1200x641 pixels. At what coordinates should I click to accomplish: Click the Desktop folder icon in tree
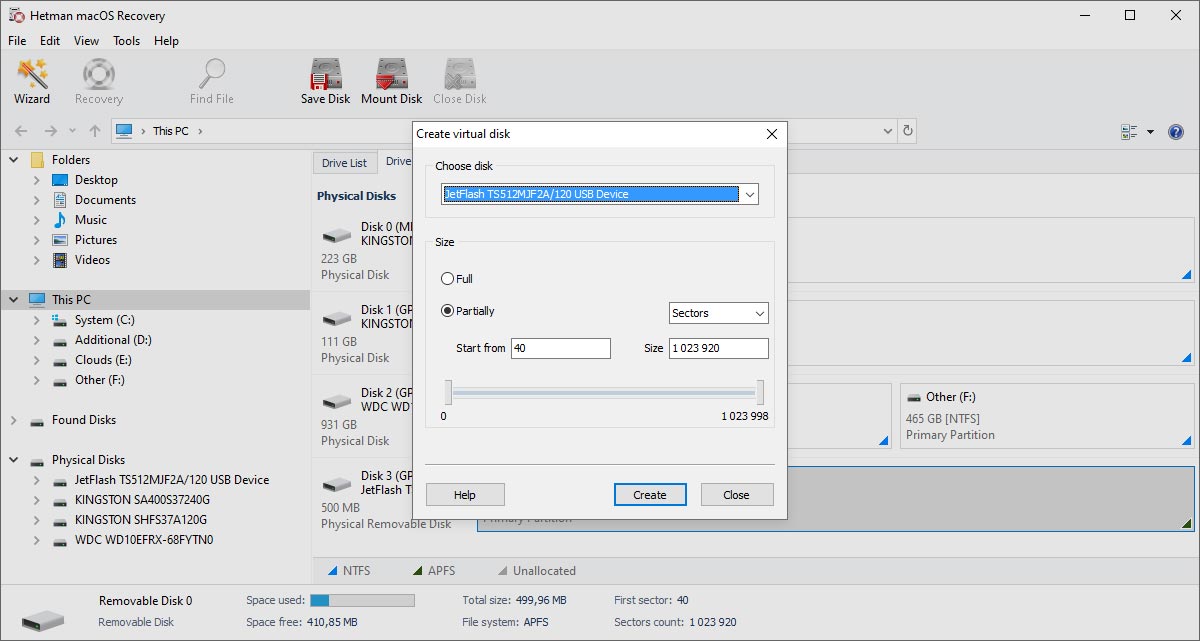[59, 180]
